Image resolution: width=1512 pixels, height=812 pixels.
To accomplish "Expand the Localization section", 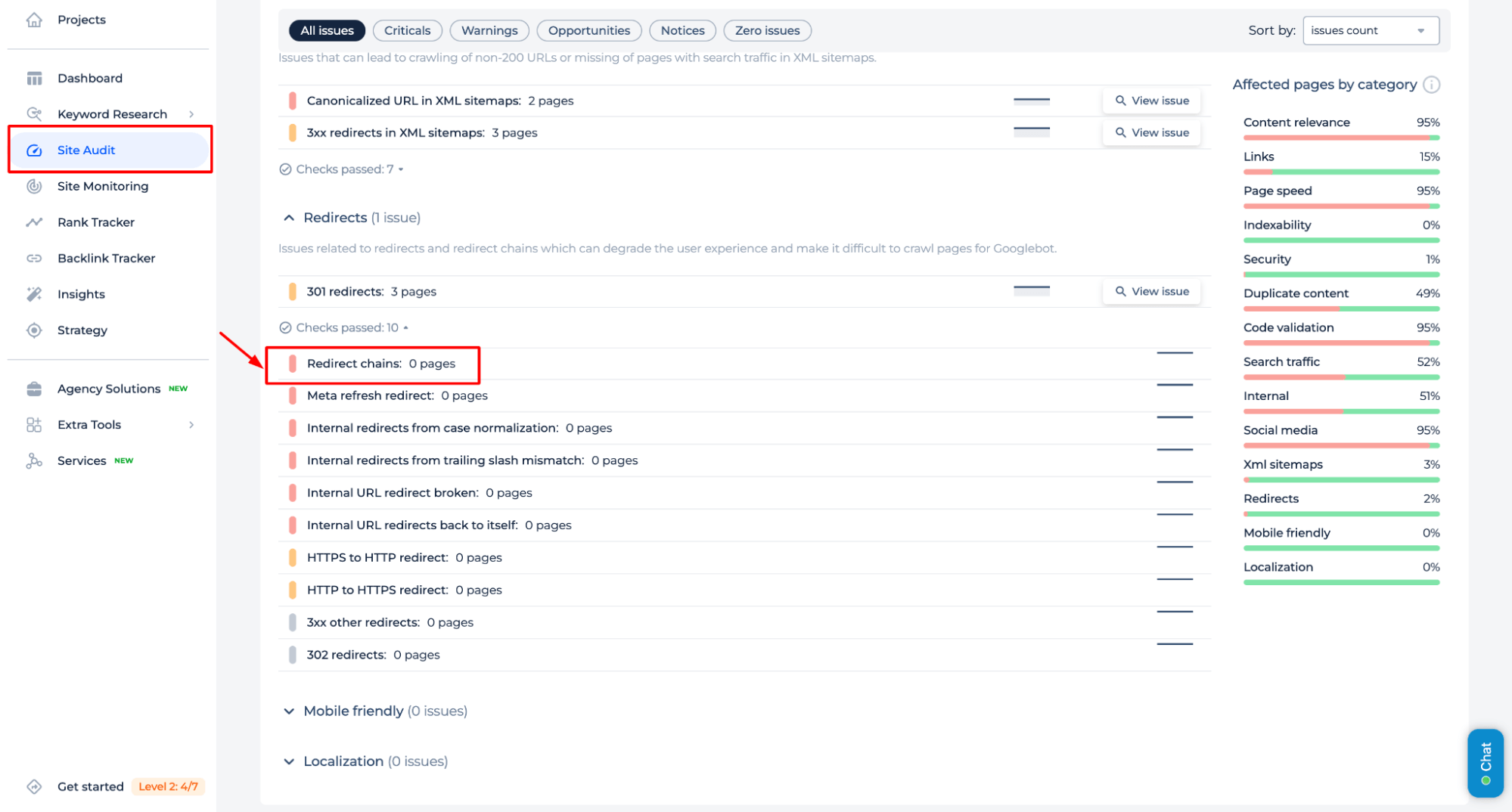I will [x=289, y=761].
